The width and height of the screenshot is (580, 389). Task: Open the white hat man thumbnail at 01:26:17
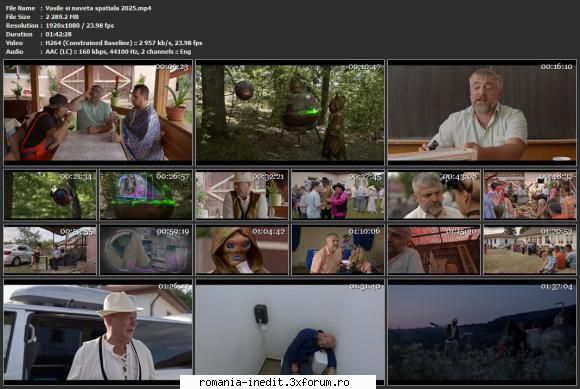(x=98, y=332)
